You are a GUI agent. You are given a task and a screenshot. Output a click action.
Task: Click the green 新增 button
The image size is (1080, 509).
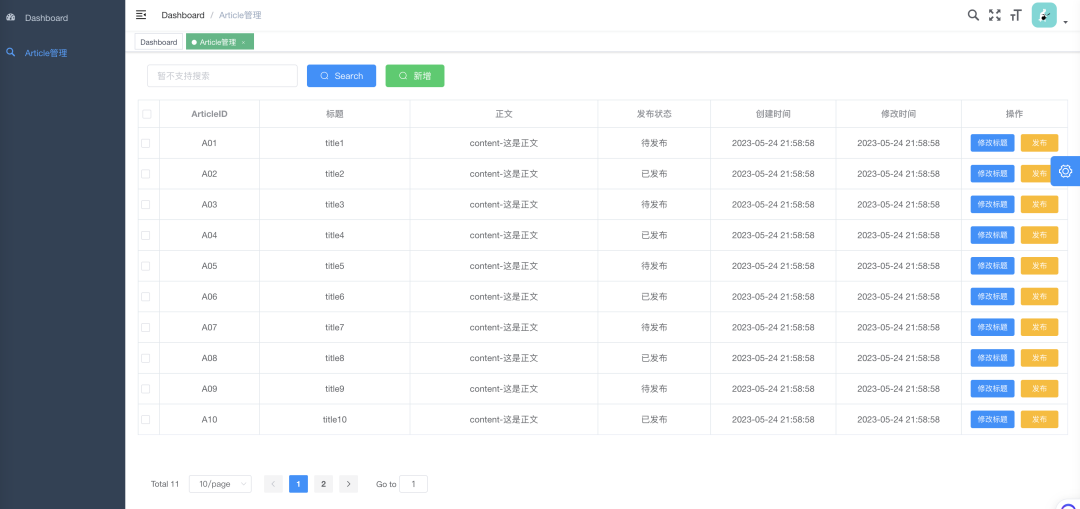click(x=415, y=76)
